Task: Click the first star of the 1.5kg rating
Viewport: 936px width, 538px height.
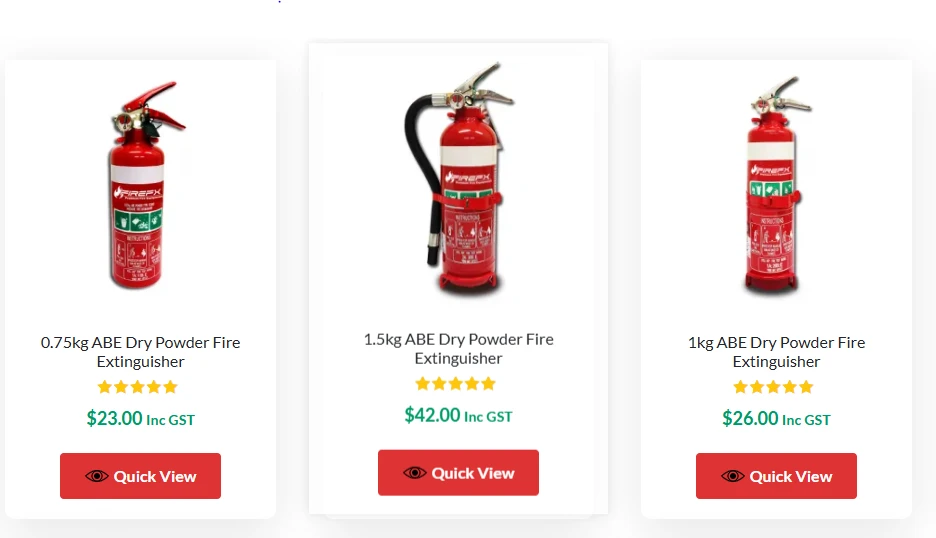Action: click(423, 383)
